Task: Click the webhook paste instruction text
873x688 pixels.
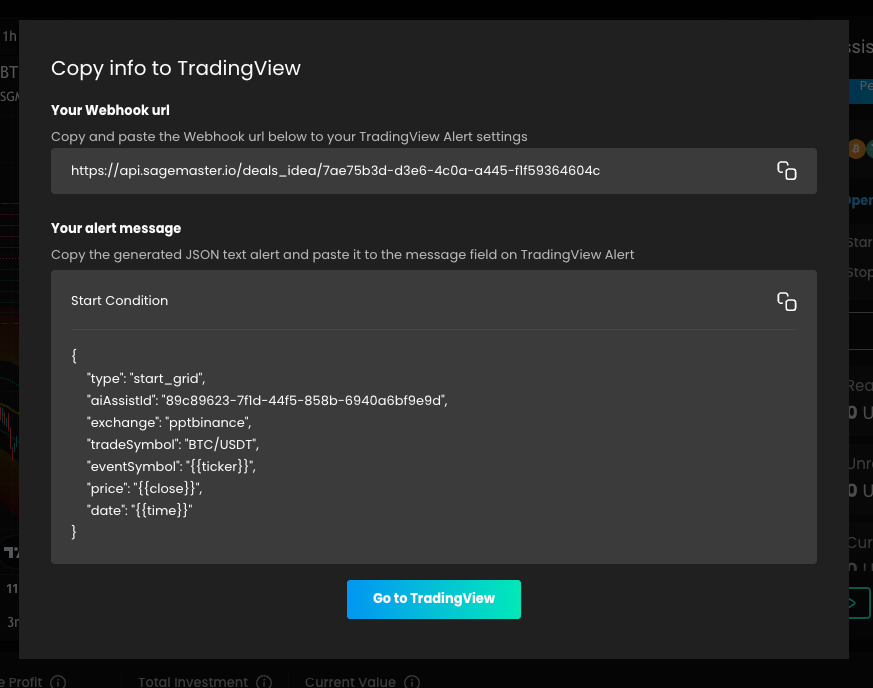Action: click(x=289, y=136)
